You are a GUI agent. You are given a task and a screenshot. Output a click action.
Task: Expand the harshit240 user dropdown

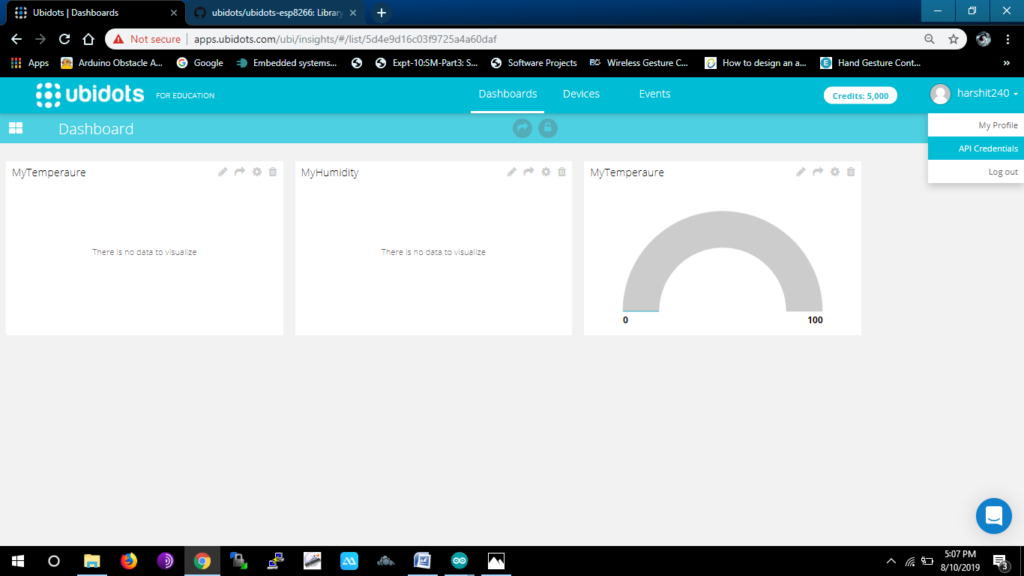(987, 93)
